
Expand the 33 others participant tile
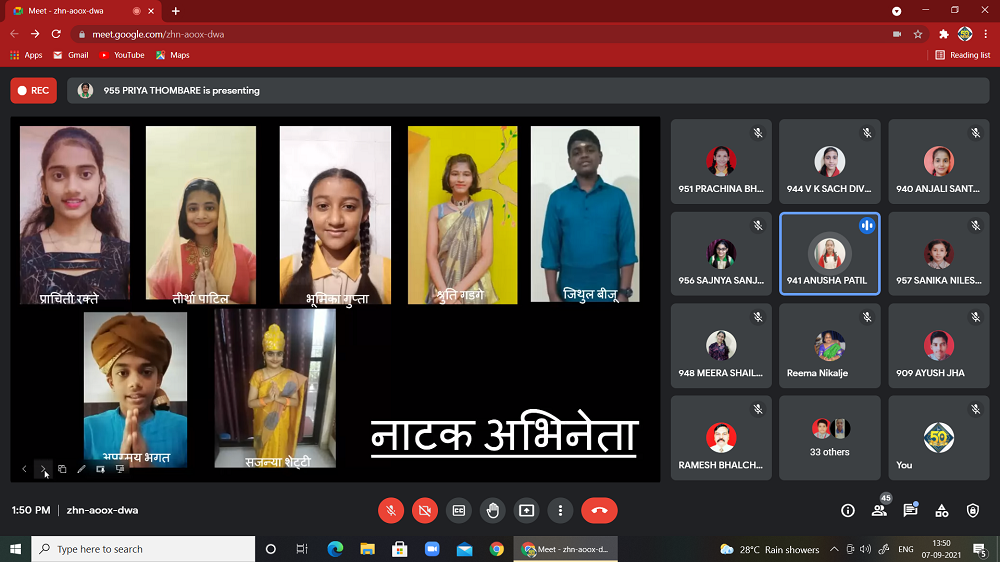829,437
